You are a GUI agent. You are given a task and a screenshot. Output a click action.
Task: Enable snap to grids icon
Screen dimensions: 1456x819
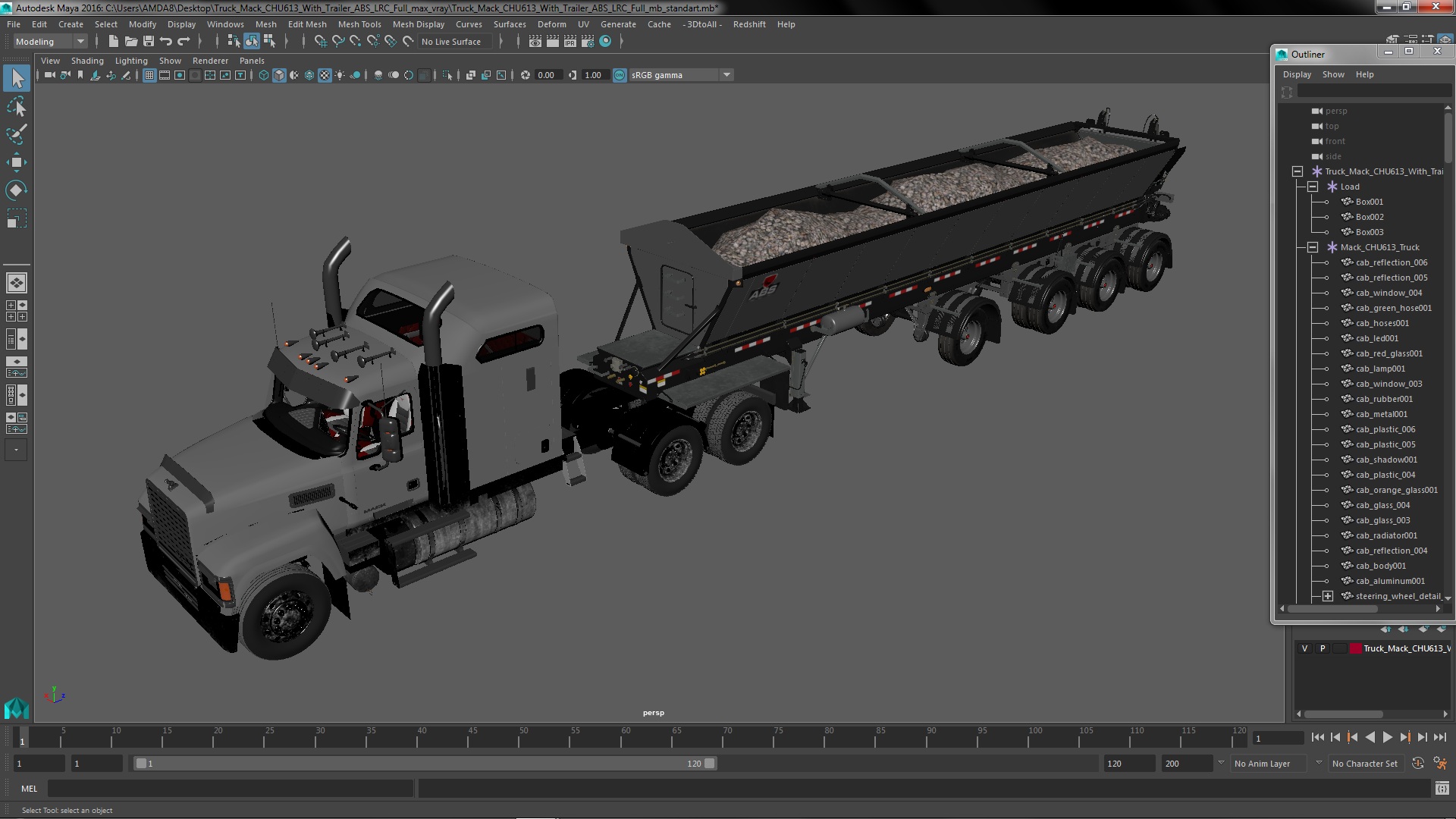[321, 42]
